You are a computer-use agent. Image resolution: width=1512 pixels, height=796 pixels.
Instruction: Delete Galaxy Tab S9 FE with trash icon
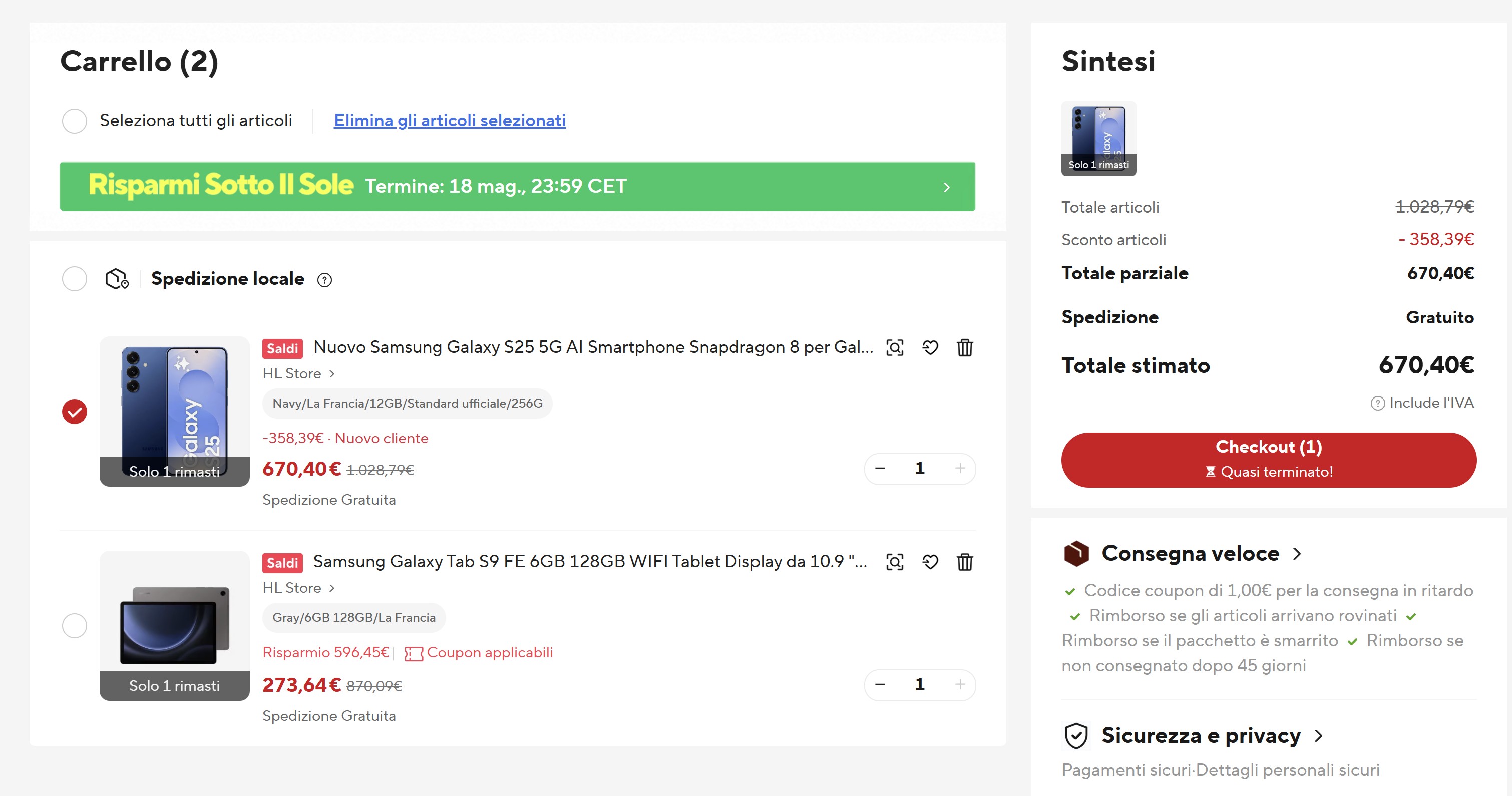pyautogui.click(x=964, y=562)
